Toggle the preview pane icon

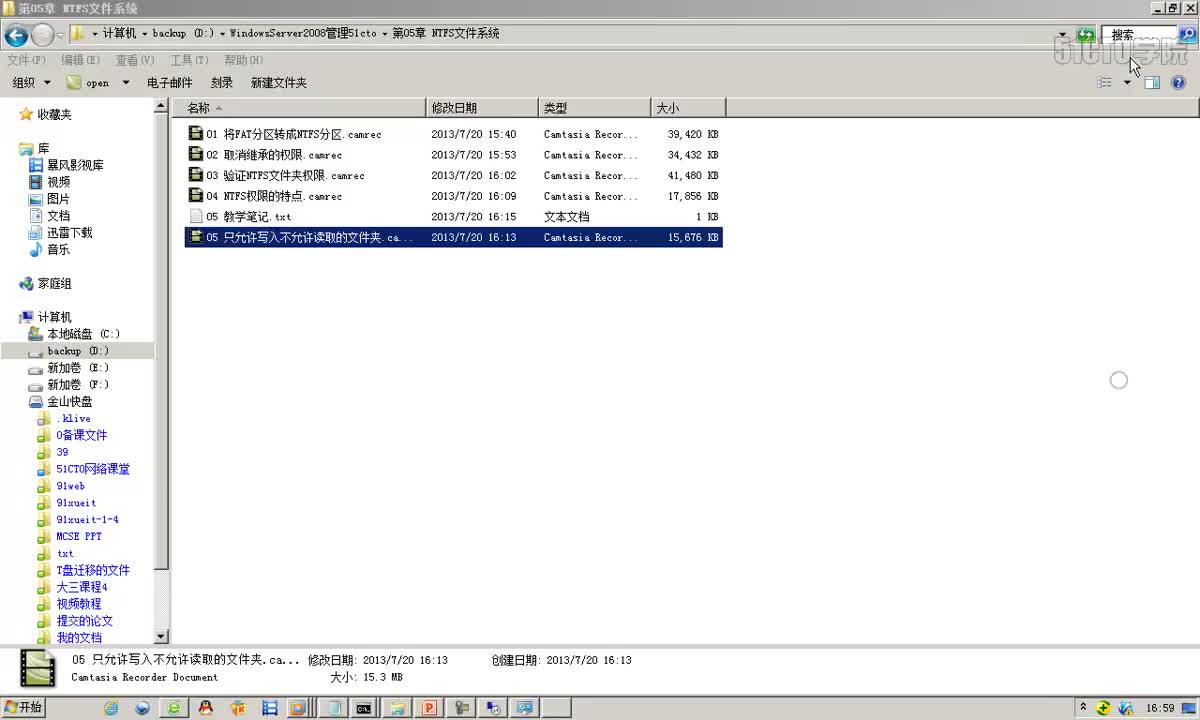1152,83
